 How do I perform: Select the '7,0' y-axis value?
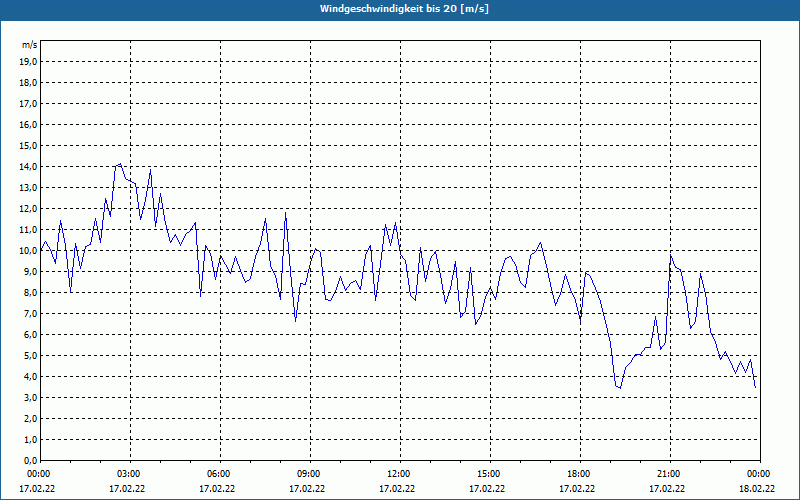(31, 314)
